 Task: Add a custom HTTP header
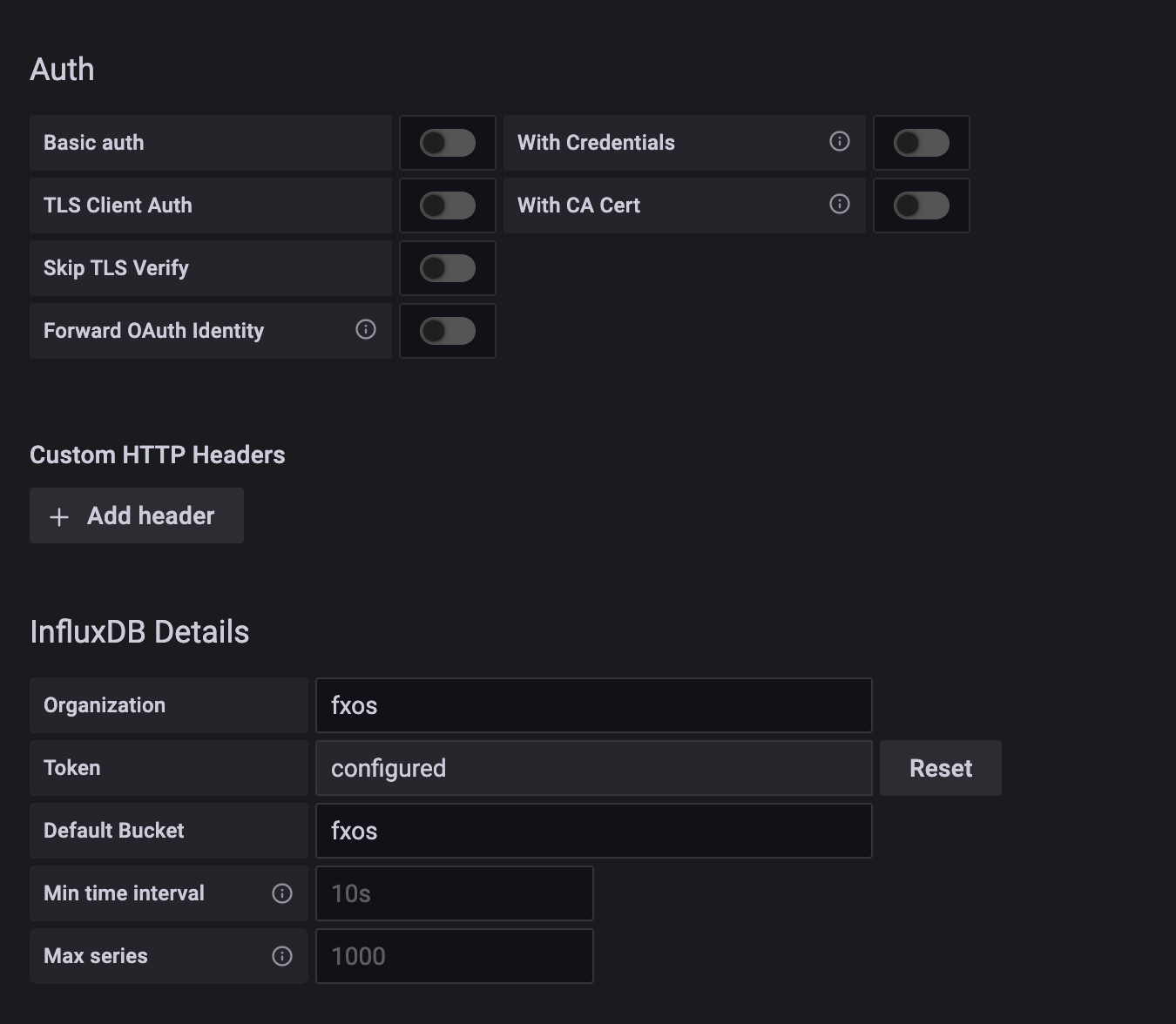click(x=136, y=515)
